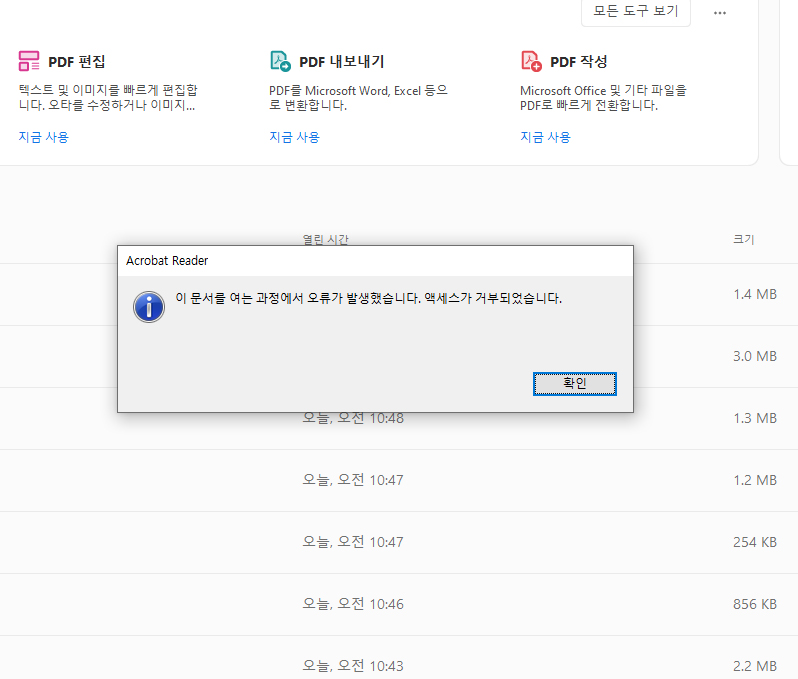Image resolution: width=798 pixels, height=679 pixels.
Task: Click the PDF 작성 tool icon
Action: [531, 61]
